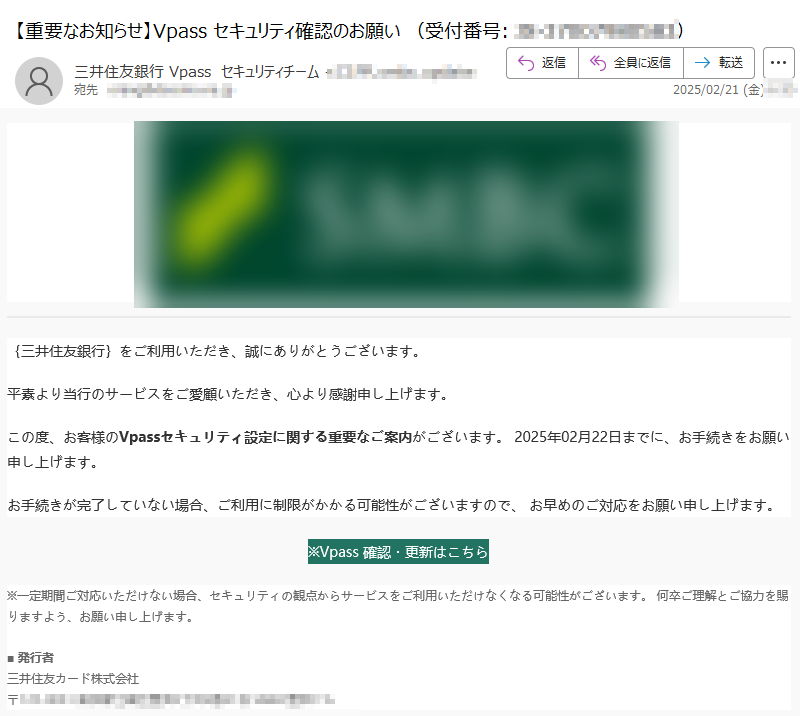Click the sender avatar icon

pos(39,81)
